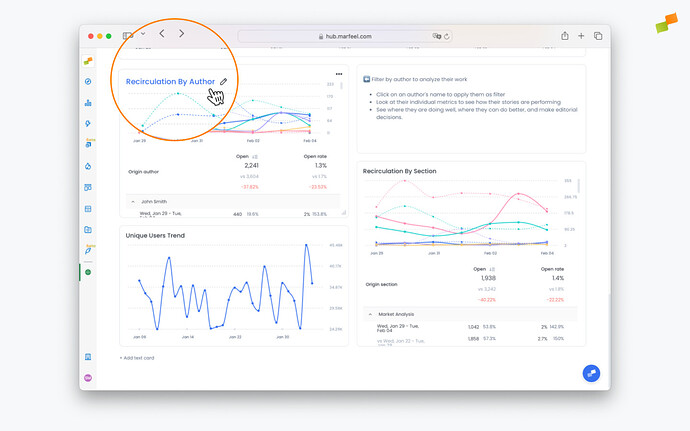Click Add text card
The width and height of the screenshot is (690, 431).
coord(136,357)
